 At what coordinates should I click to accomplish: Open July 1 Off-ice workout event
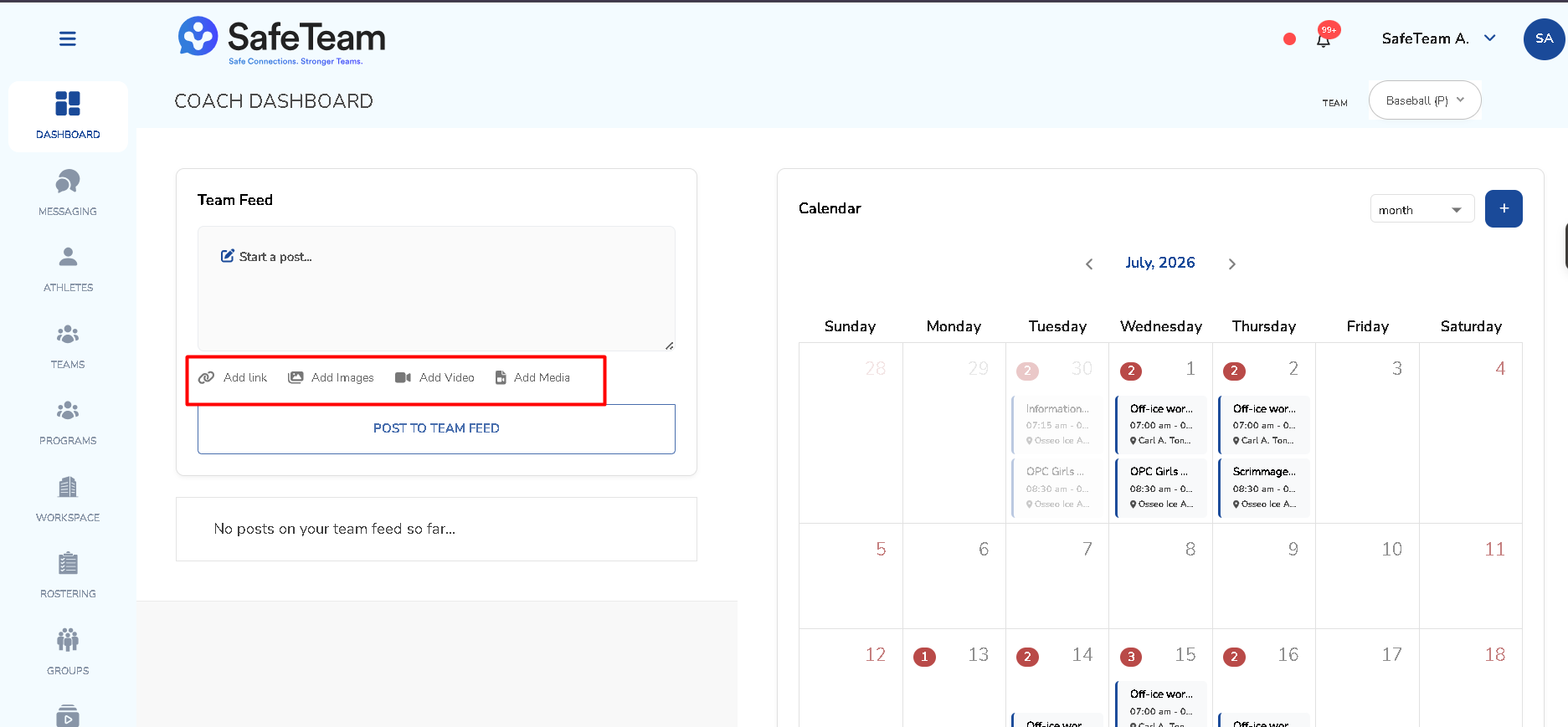[1161, 424]
